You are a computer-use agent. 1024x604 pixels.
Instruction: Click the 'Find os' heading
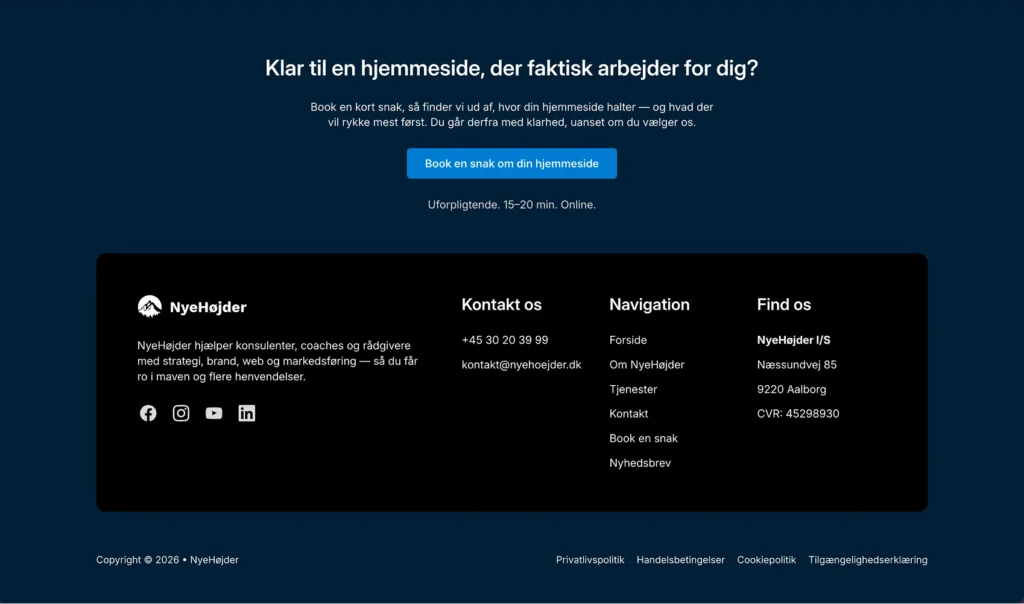click(784, 305)
